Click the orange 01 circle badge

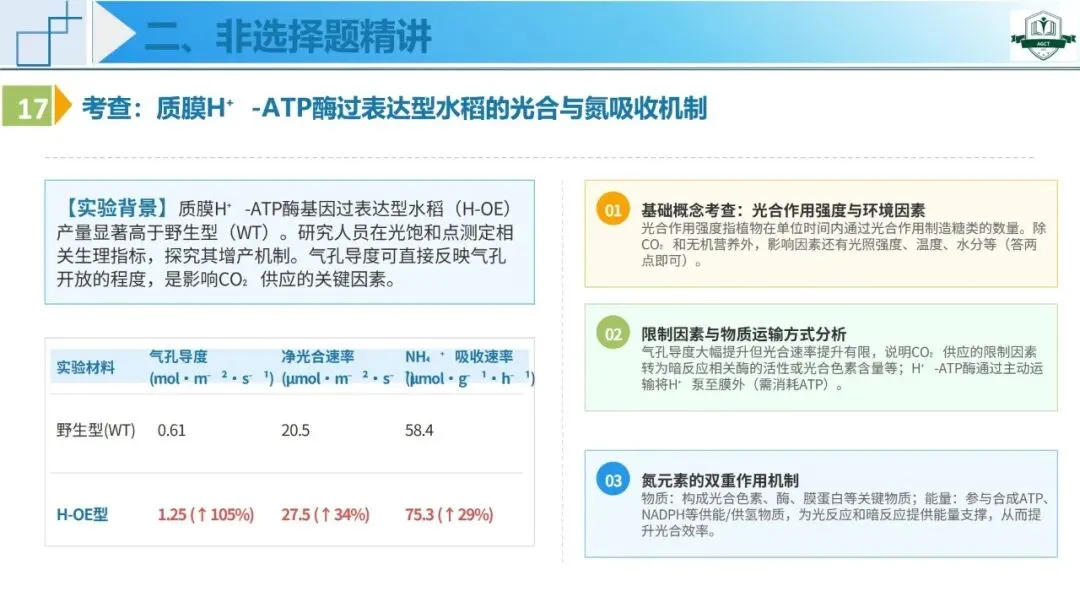point(612,209)
